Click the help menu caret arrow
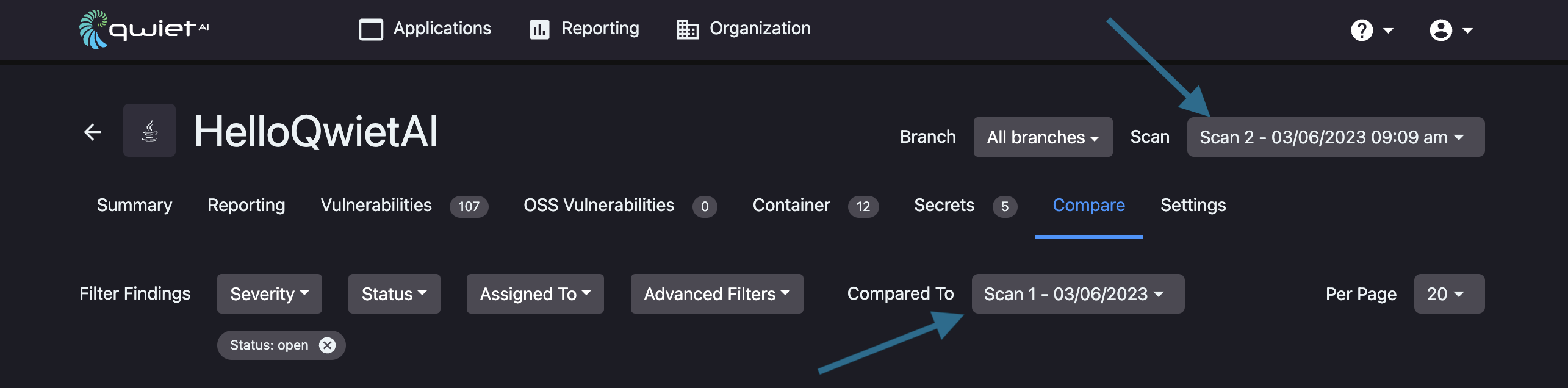 pyautogui.click(x=1388, y=31)
